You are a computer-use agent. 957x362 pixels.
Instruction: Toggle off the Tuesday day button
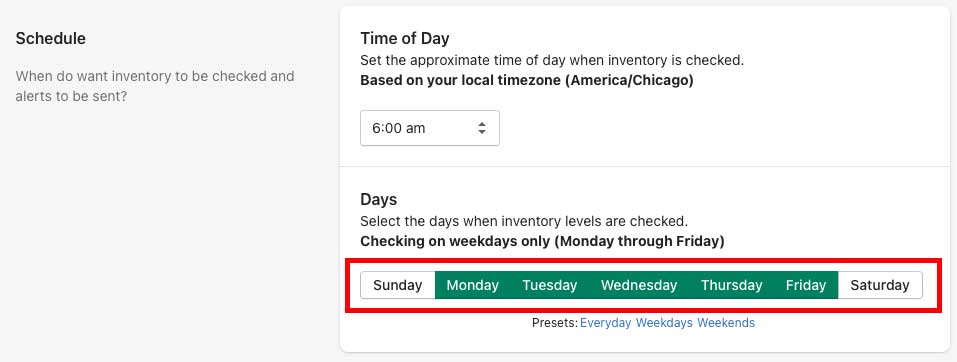(x=549, y=285)
